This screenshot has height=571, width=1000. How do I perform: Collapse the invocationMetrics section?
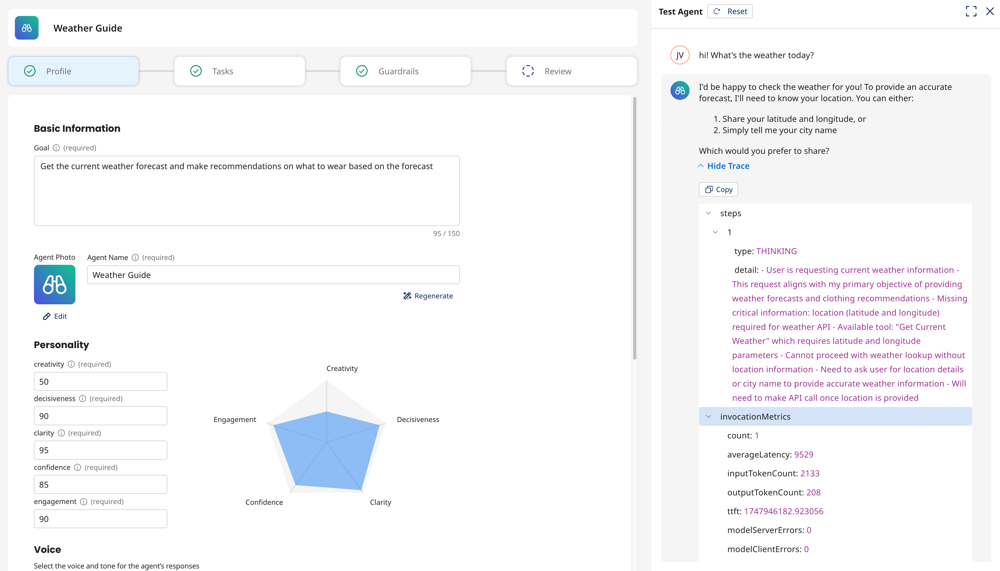pos(709,417)
